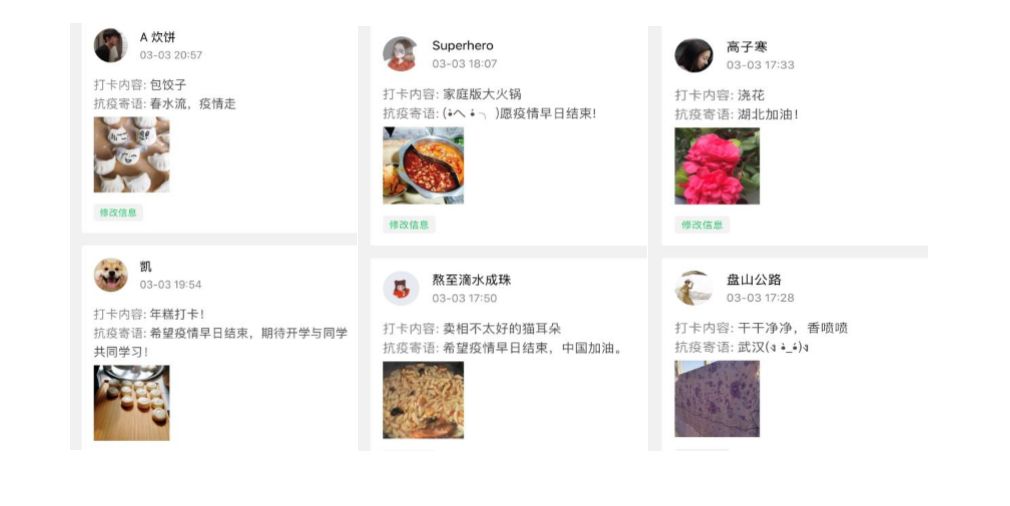Open the rice cake photo thumbnail

[x=131, y=403]
